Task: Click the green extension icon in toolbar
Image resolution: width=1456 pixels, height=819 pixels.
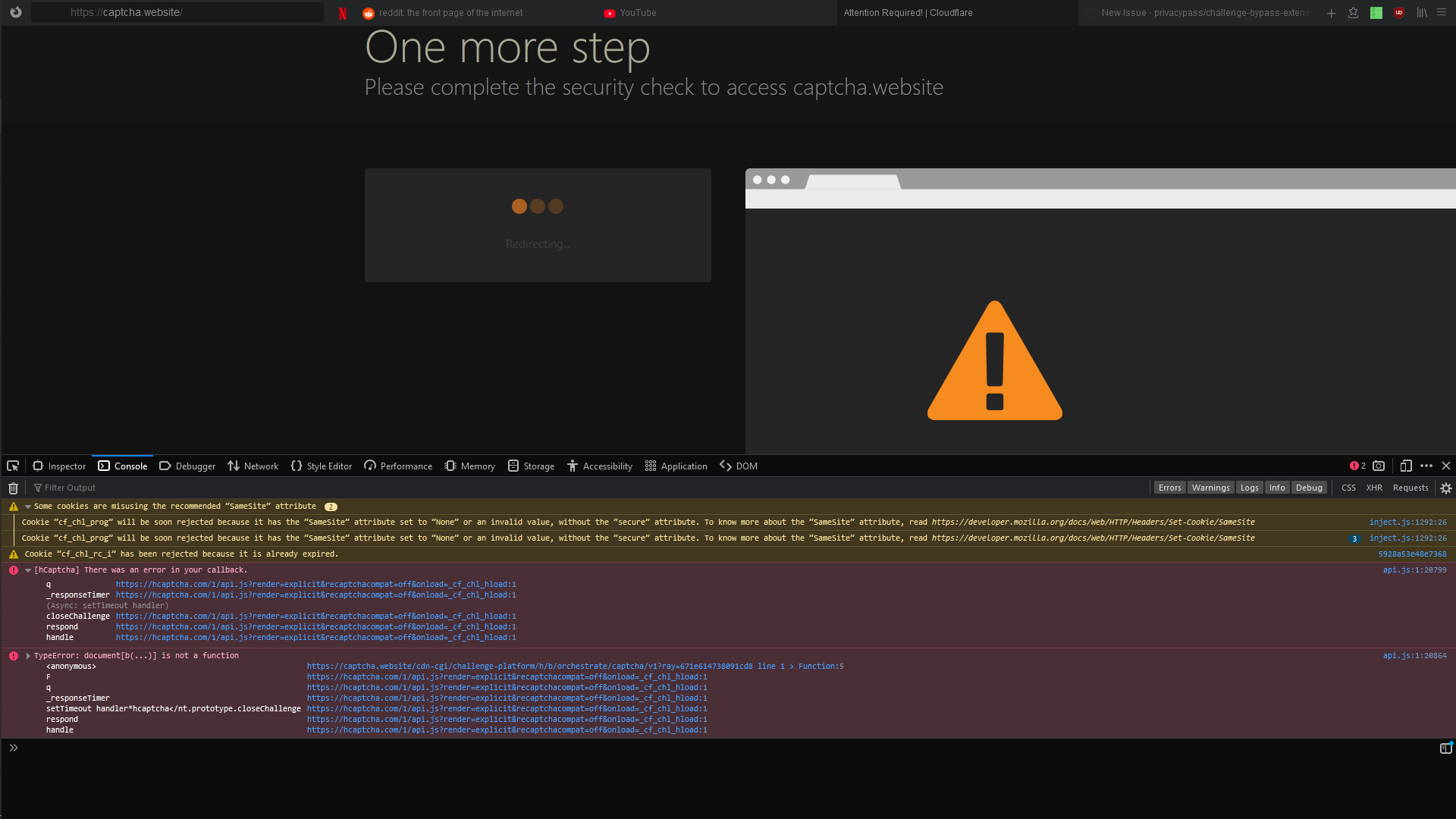Action: point(1376,13)
